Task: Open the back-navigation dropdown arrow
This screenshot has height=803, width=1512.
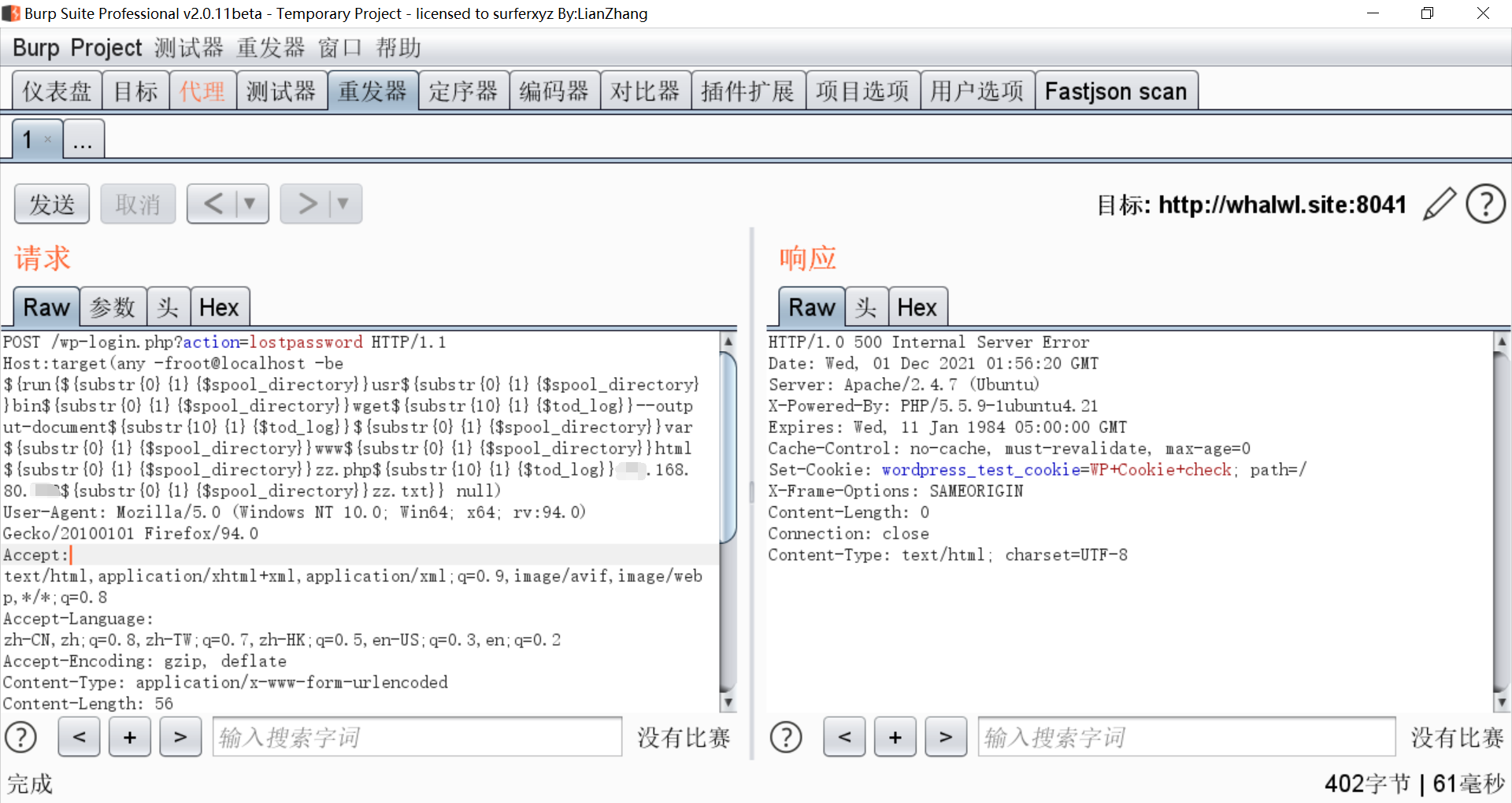Action: (250, 204)
